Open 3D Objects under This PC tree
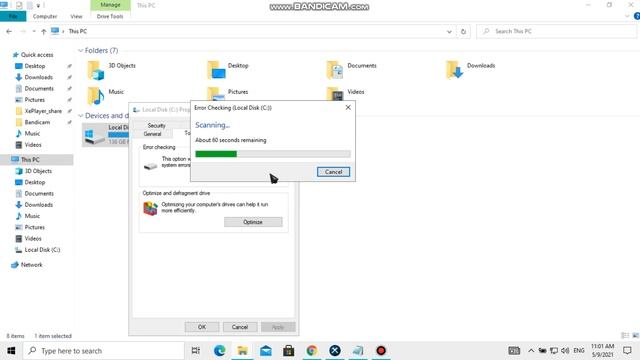The image size is (640, 360). (38, 171)
